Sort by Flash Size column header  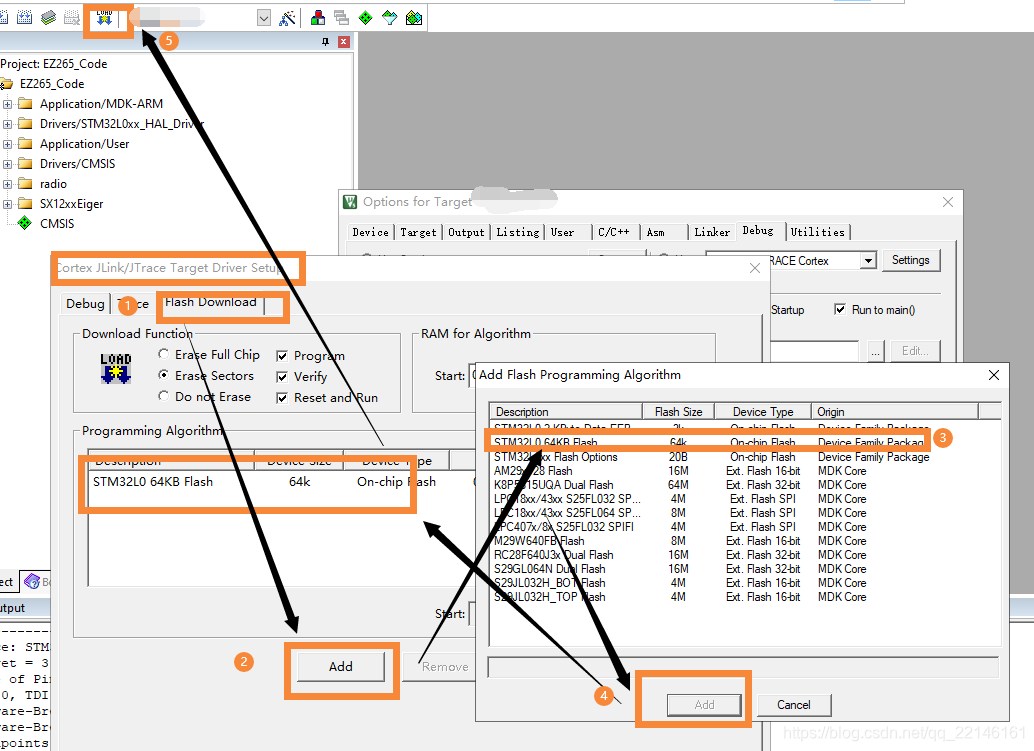pyautogui.click(x=679, y=411)
